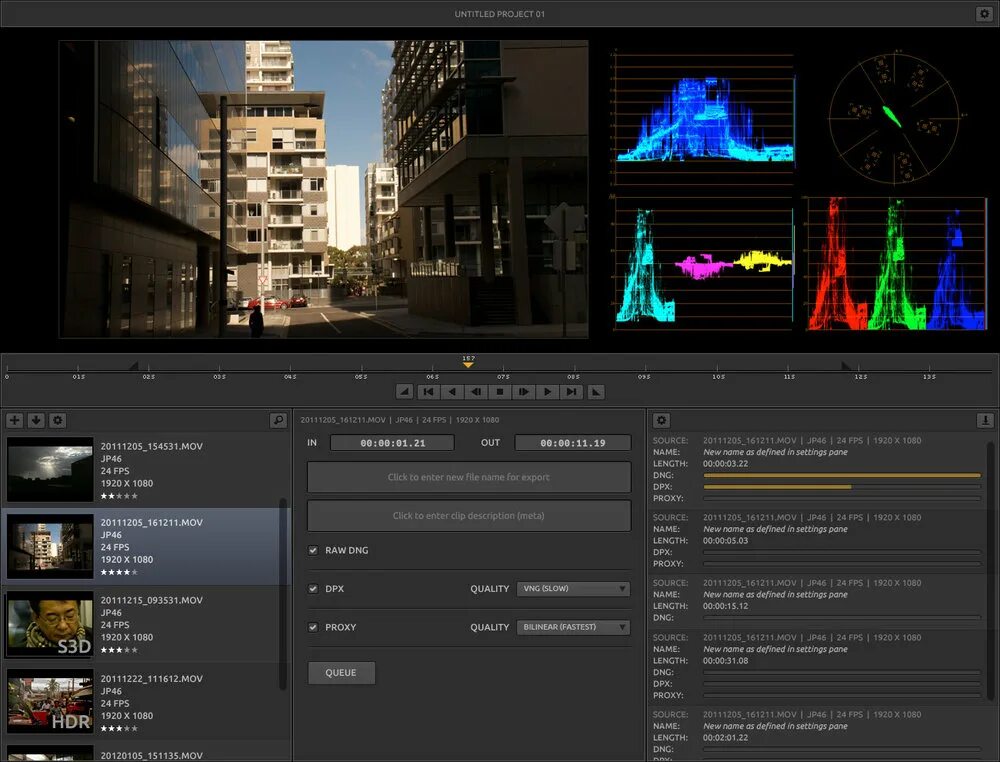1000x762 pixels.
Task: Jump to the clip end
Action: (571, 392)
